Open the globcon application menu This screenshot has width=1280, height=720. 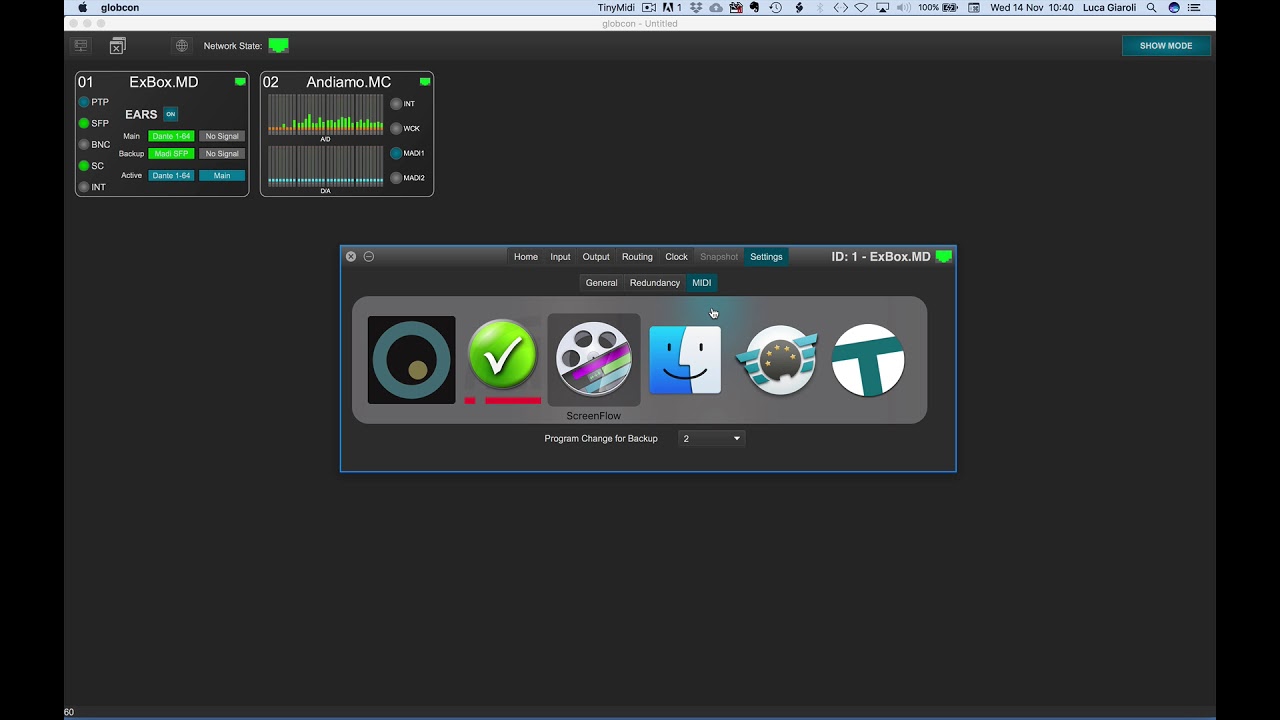120,7
